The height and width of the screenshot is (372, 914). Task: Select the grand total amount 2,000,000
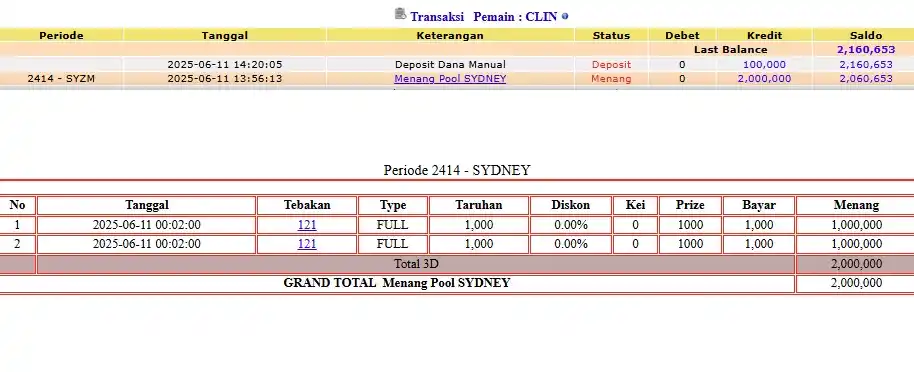pyautogui.click(x=856, y=283)
